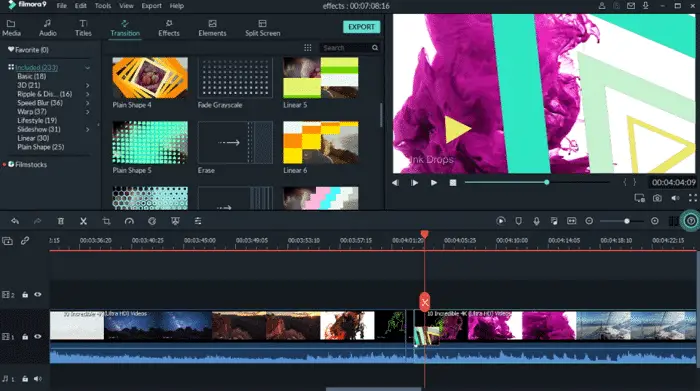700x391 pixels.
Task: Open the Edit menu
Action: pyautogui.click(x=80, y=6)
